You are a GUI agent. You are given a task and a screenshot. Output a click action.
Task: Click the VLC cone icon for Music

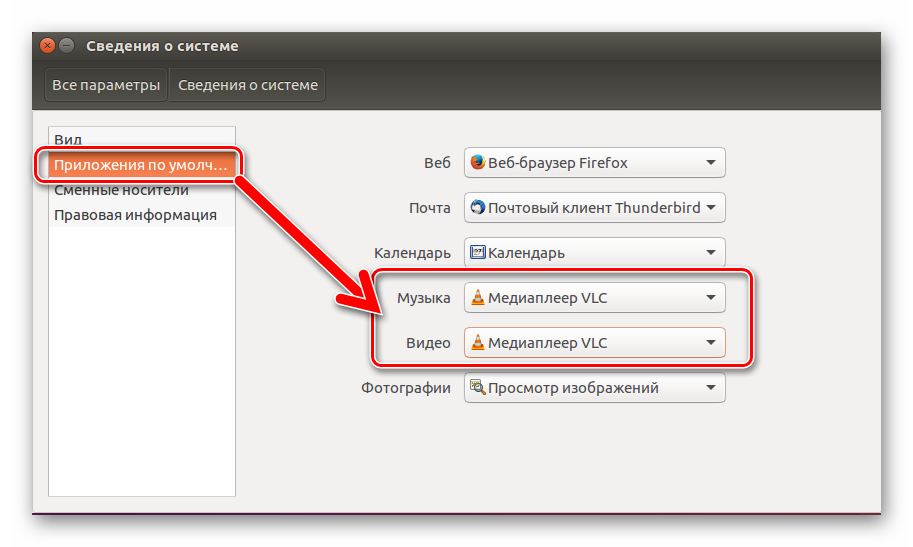click(477, 297)
